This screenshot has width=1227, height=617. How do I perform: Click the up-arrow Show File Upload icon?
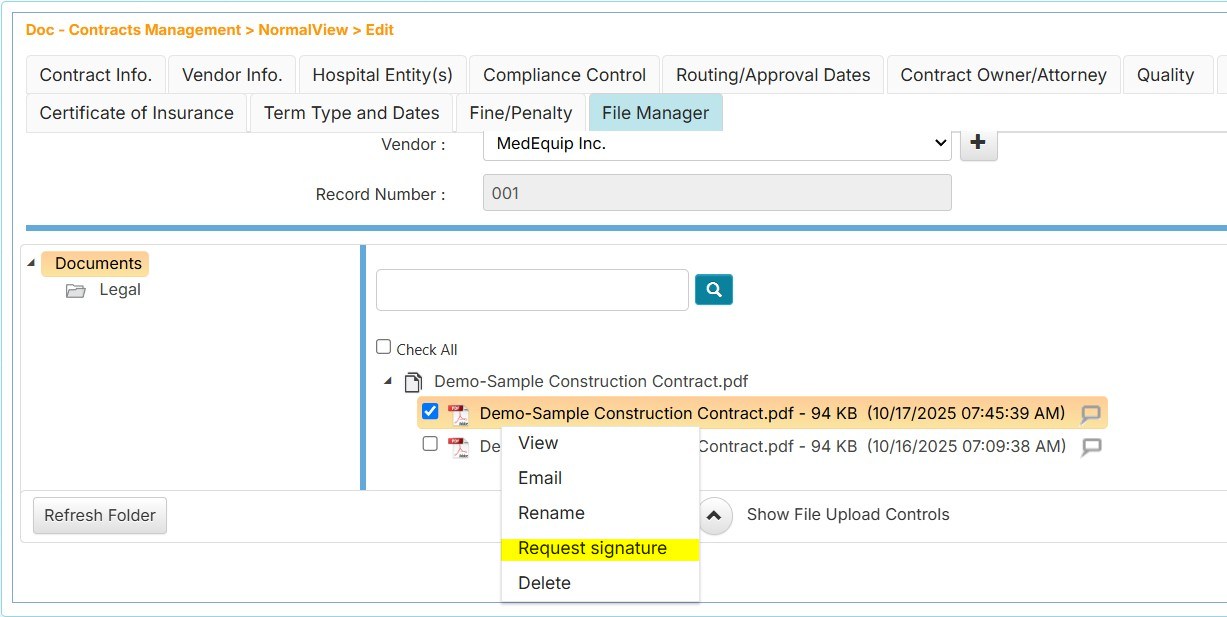pos(713,516)
